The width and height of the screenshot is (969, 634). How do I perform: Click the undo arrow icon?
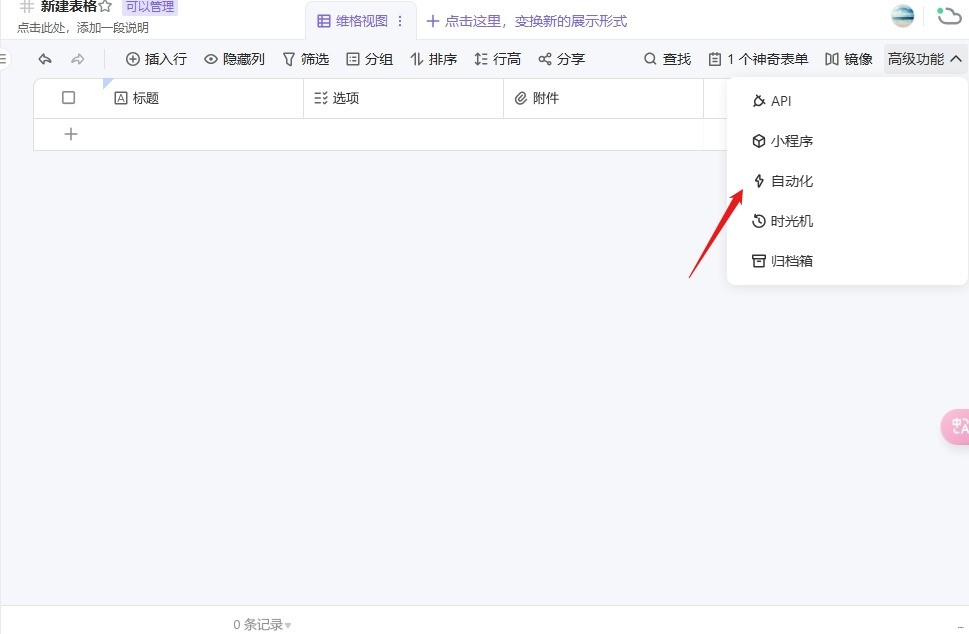tap(45, 59)
